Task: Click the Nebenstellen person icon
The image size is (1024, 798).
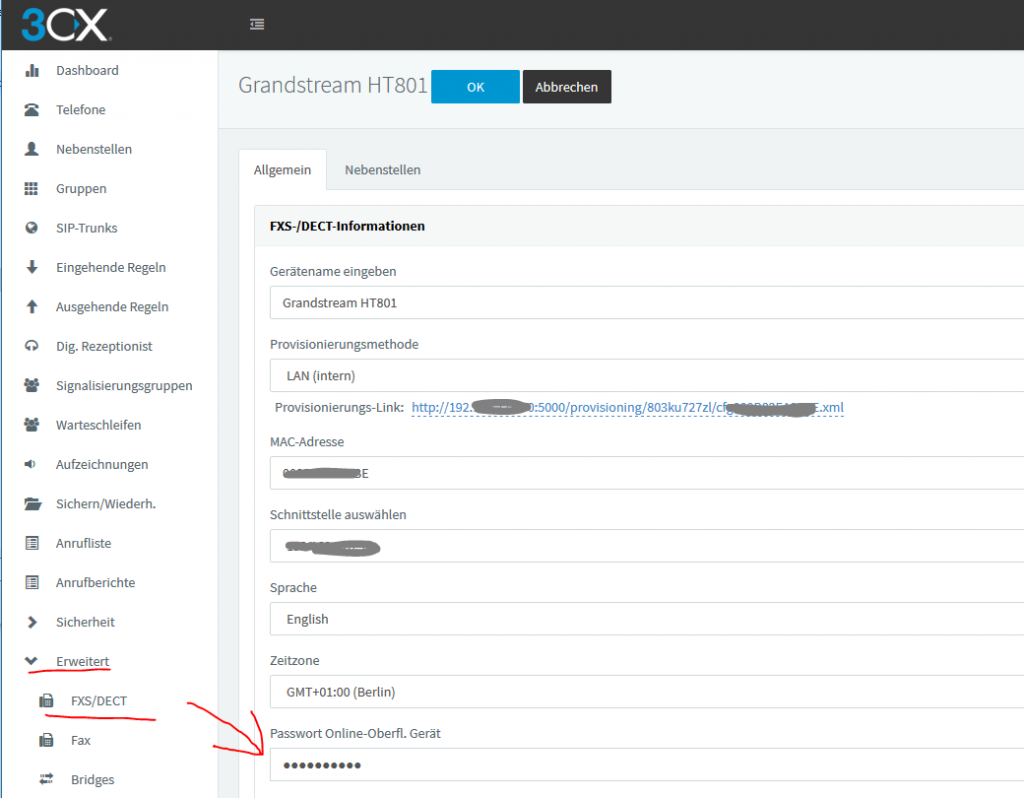Action: coord(31,149)
